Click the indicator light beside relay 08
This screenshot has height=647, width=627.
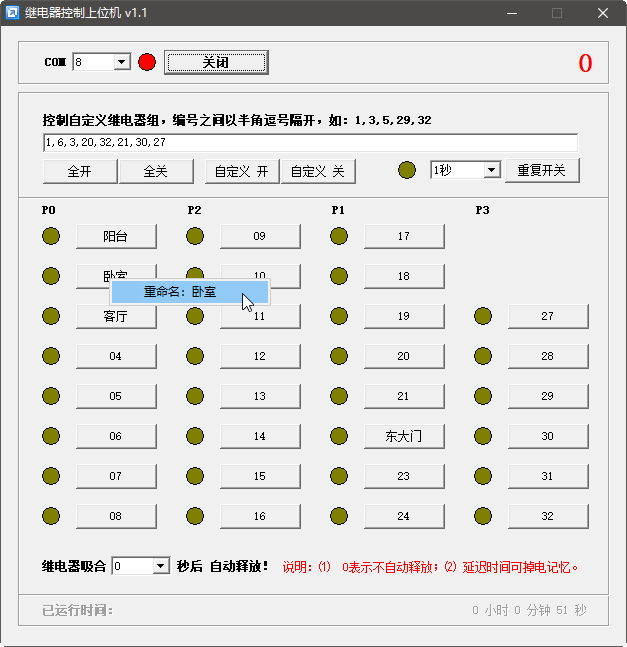(x=51, y=516)
